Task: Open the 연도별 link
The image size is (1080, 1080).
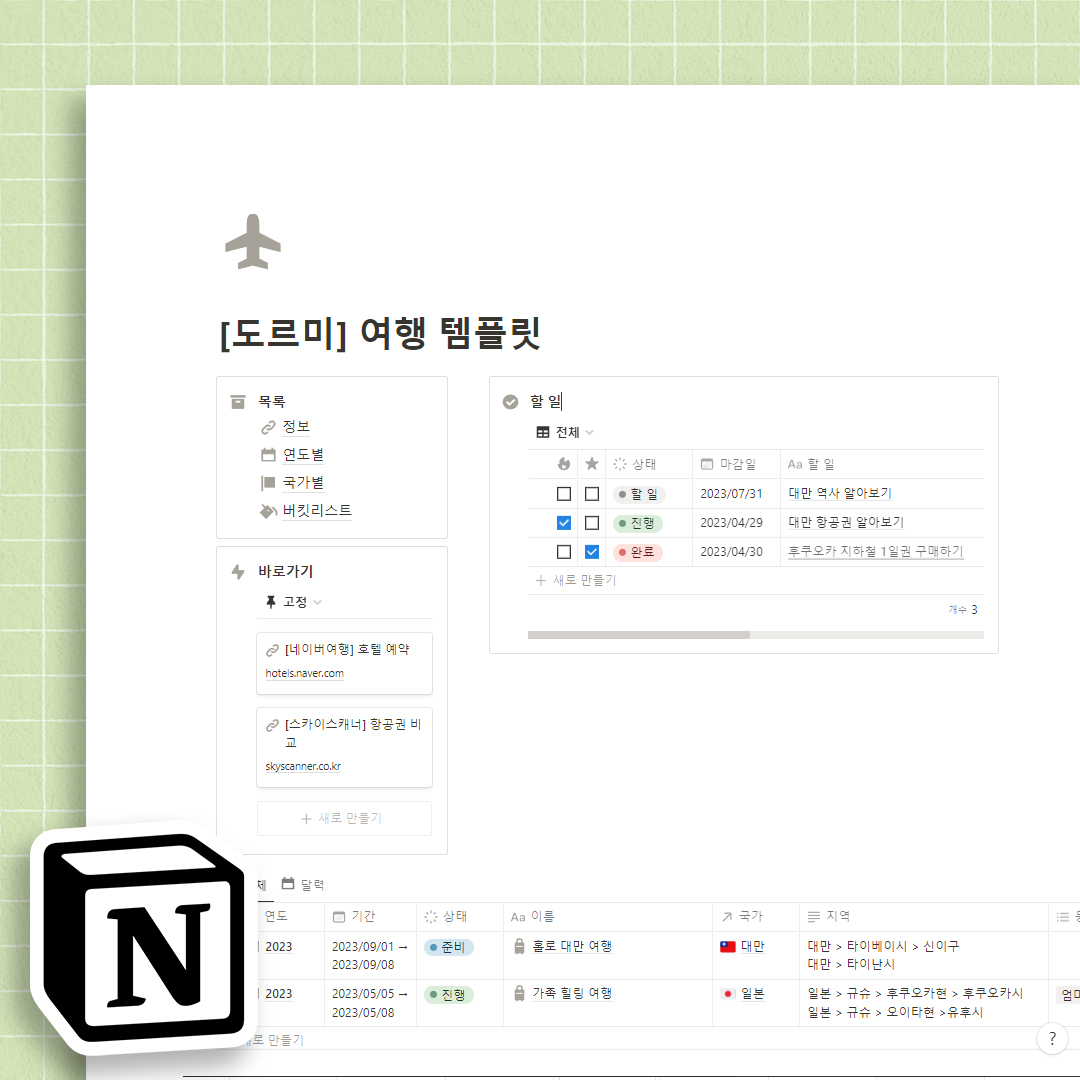Action: pyautogui.click(x=303, y=455)
